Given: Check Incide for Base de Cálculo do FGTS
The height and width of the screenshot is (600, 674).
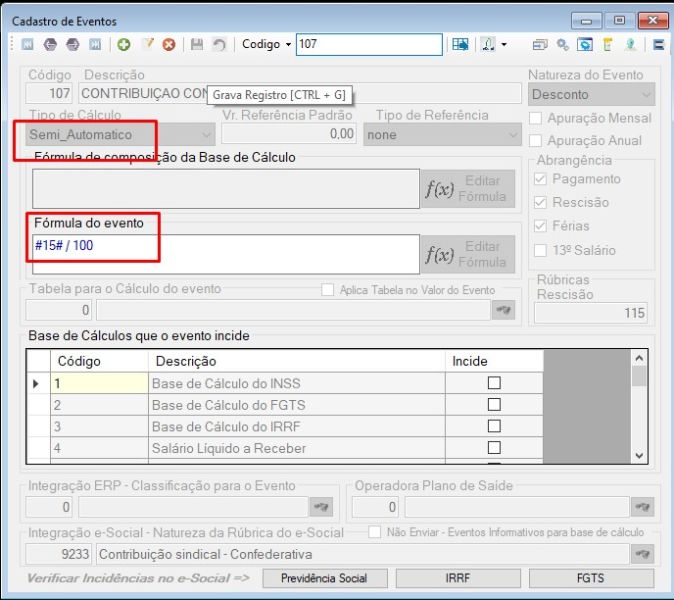Looking at the screenshot, I should 494,404.
